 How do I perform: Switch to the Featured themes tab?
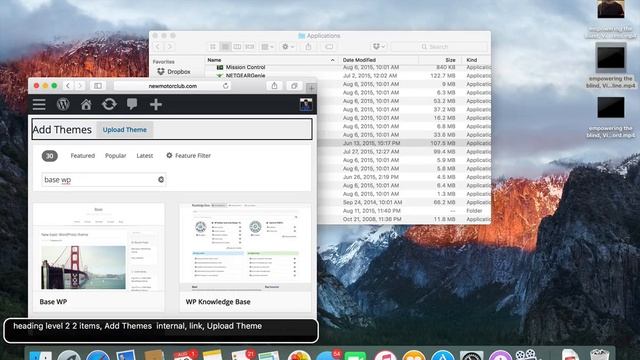(x=82, y=156)
